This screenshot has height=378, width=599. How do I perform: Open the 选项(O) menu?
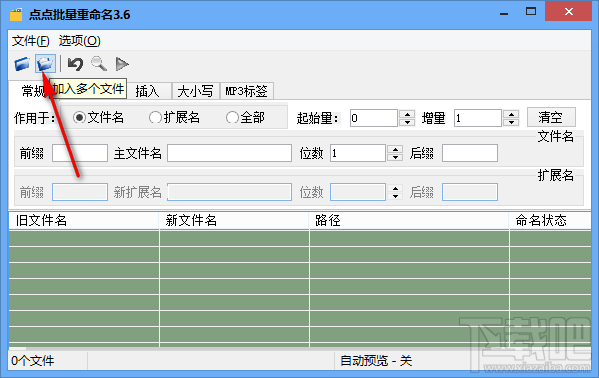click(x=79, y=41)
